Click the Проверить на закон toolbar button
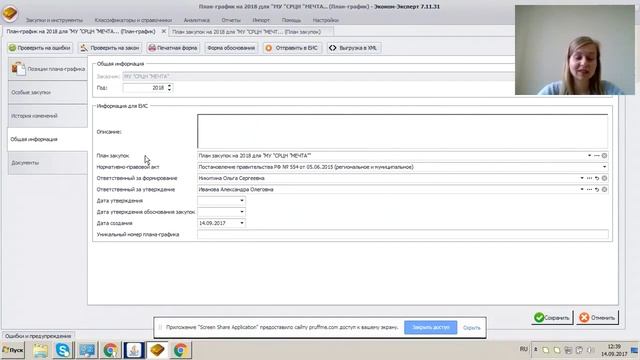 [x=110, y=48]
